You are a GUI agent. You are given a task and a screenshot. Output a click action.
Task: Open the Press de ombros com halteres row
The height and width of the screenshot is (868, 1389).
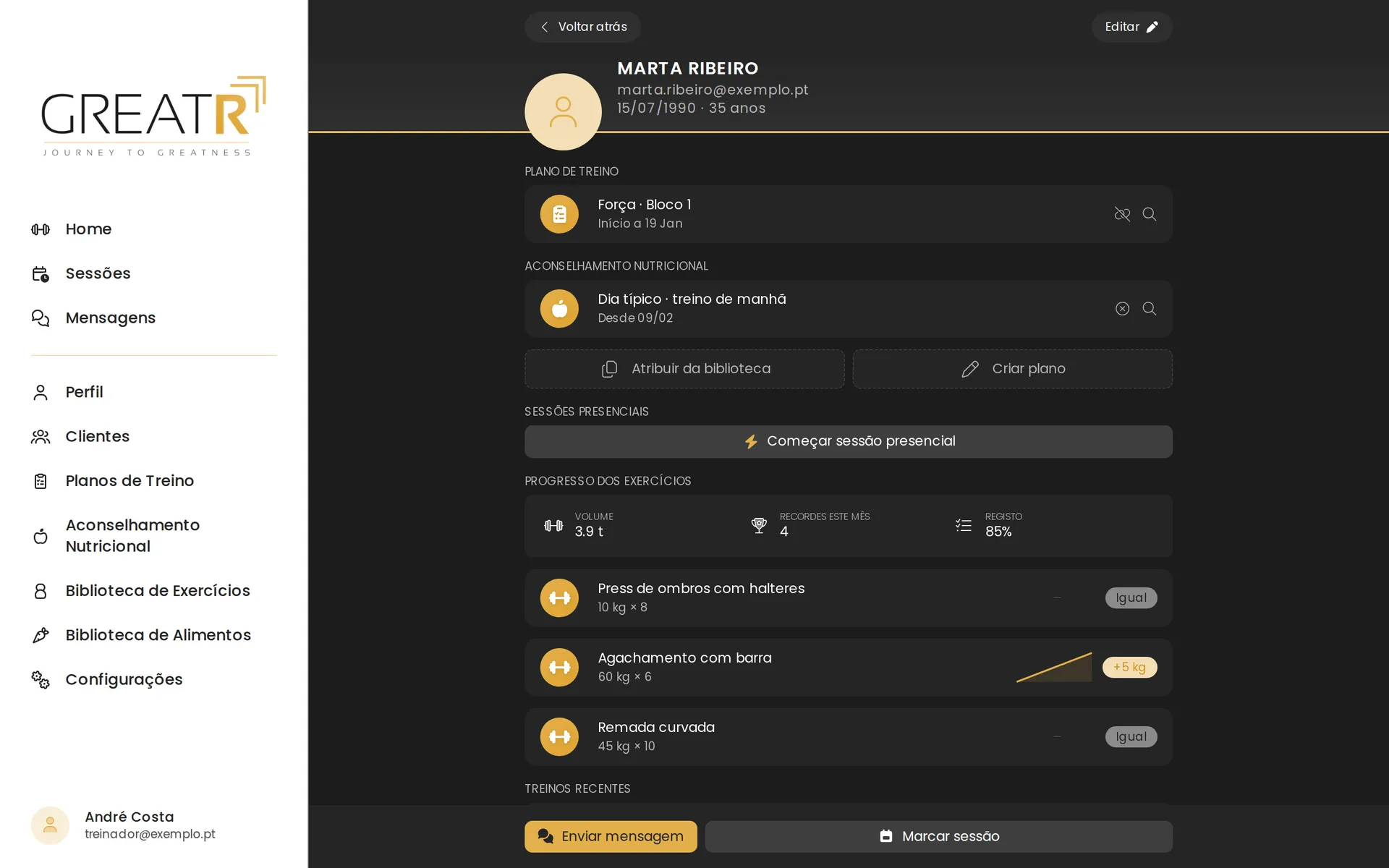tap(849, 598)
